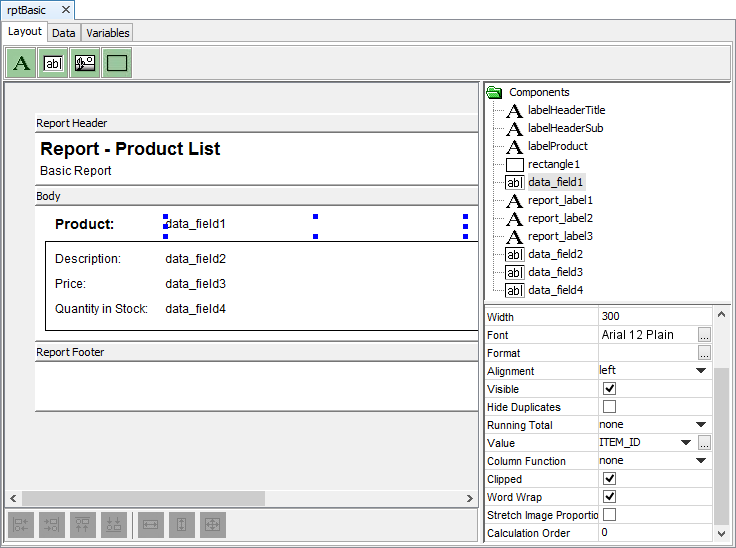The height and width of the screenshot is (548, 736).
Task: Click the align right icon
Action: pyautogui.click(x=52, y=524)
